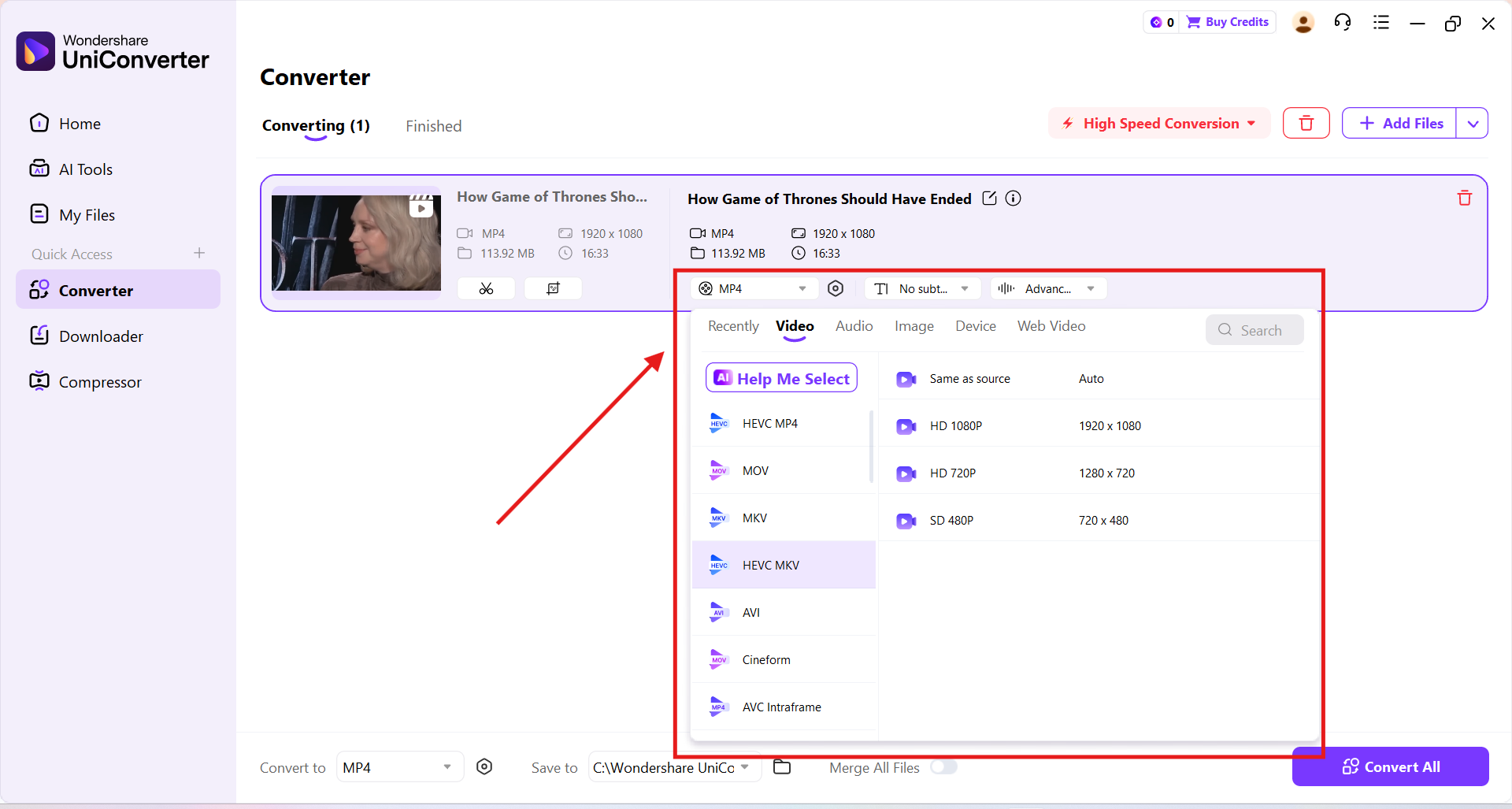This screenshot has width=1512, height=809.
Task: Open the Web Video category
Action: pyautogui.click(x=1051, y=325)
